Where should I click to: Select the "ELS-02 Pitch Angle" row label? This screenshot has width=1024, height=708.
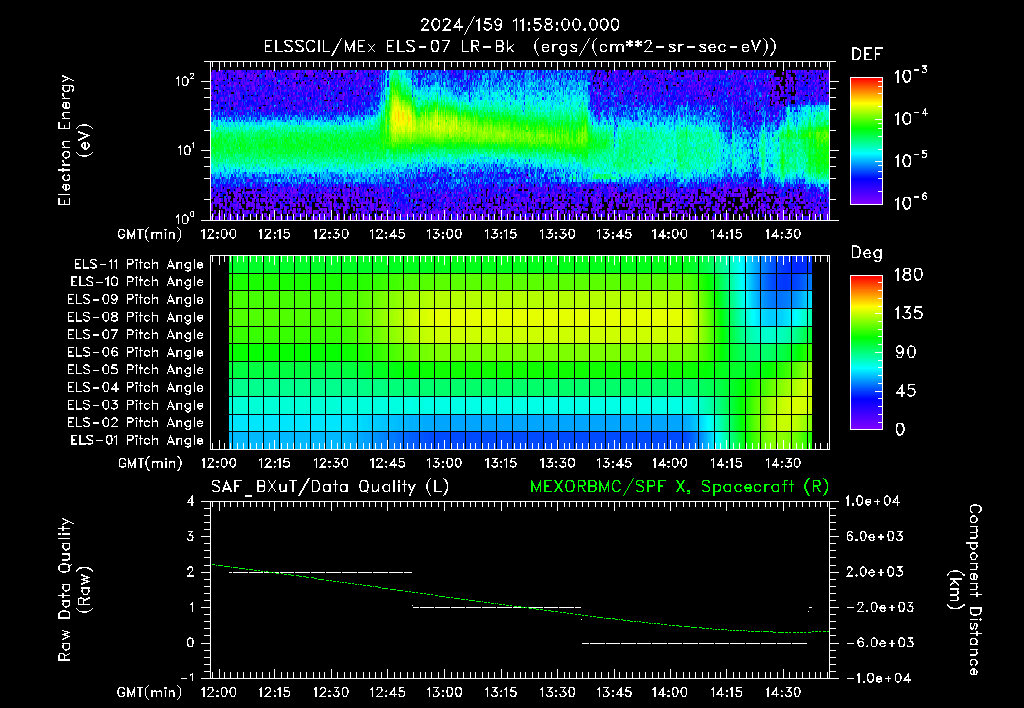pyautogui.click(x=136, y=423)
